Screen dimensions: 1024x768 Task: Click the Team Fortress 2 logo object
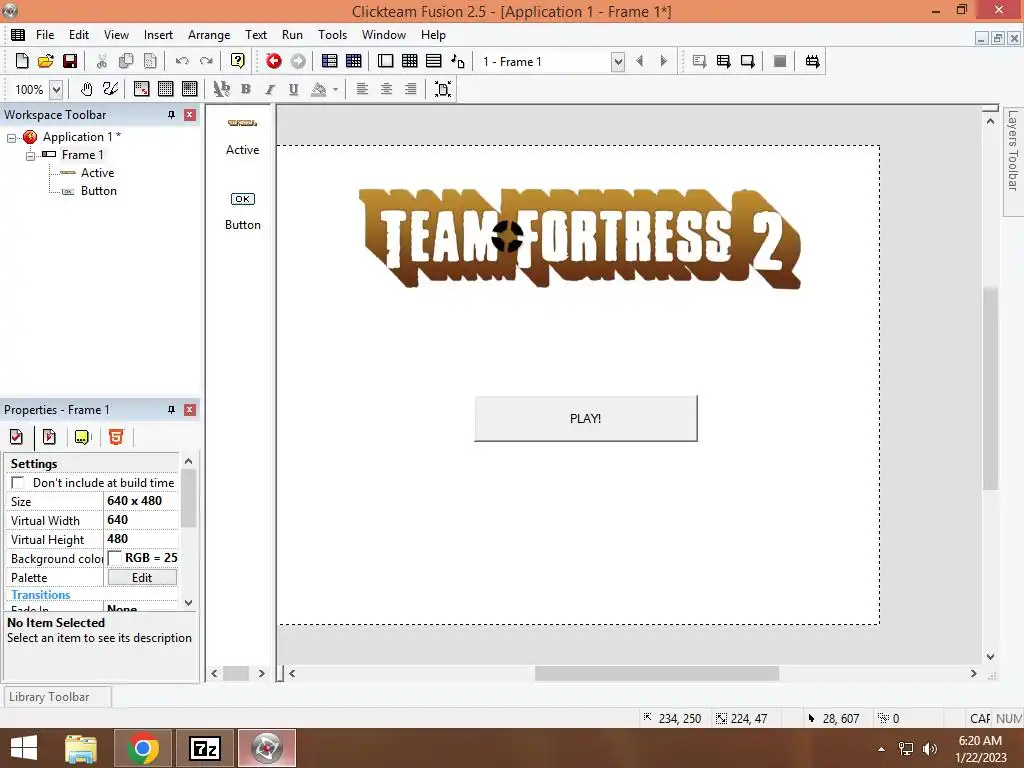[x=580, y=238]
